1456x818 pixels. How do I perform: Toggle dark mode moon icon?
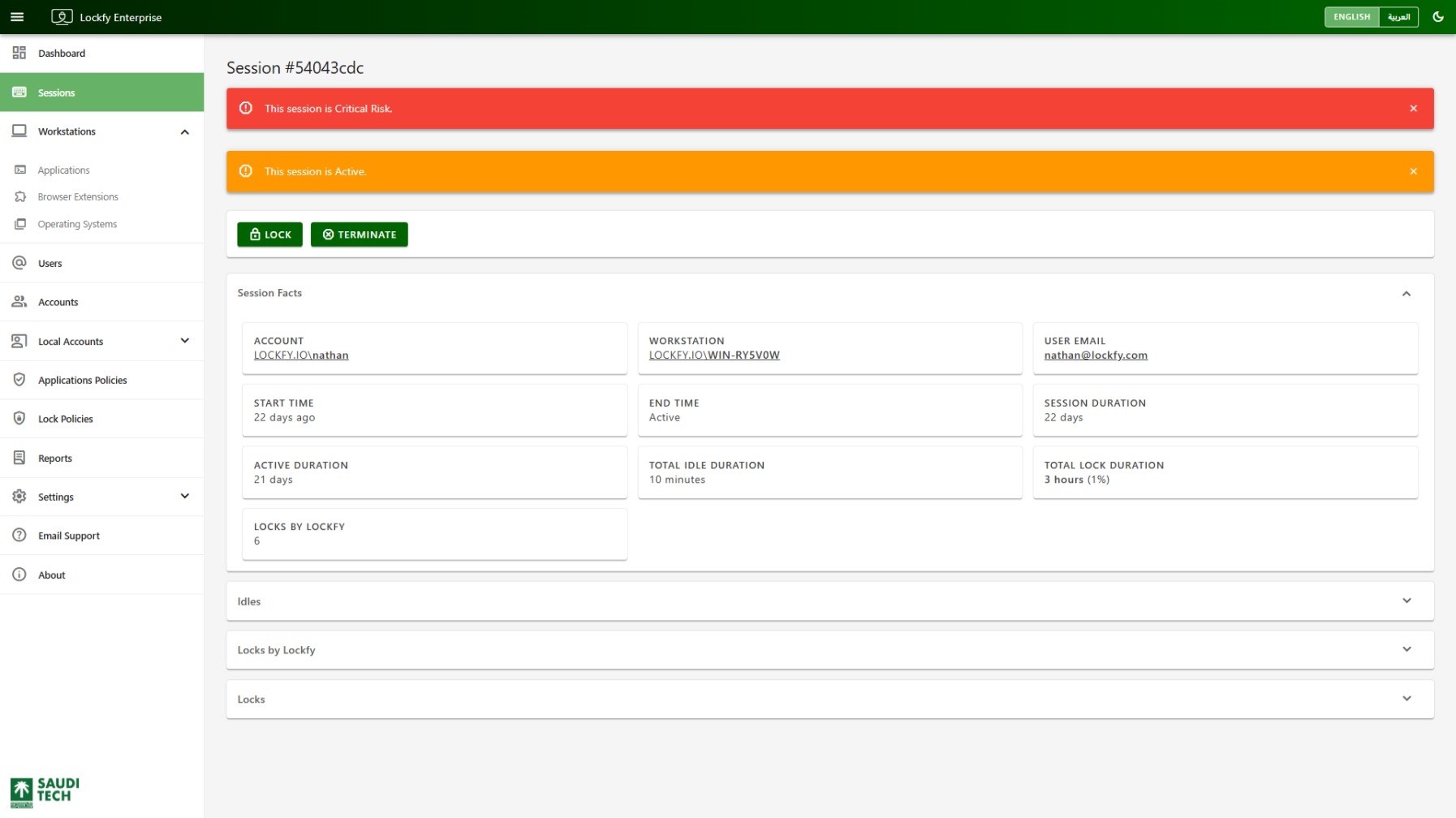click(x=1437, y=17)
